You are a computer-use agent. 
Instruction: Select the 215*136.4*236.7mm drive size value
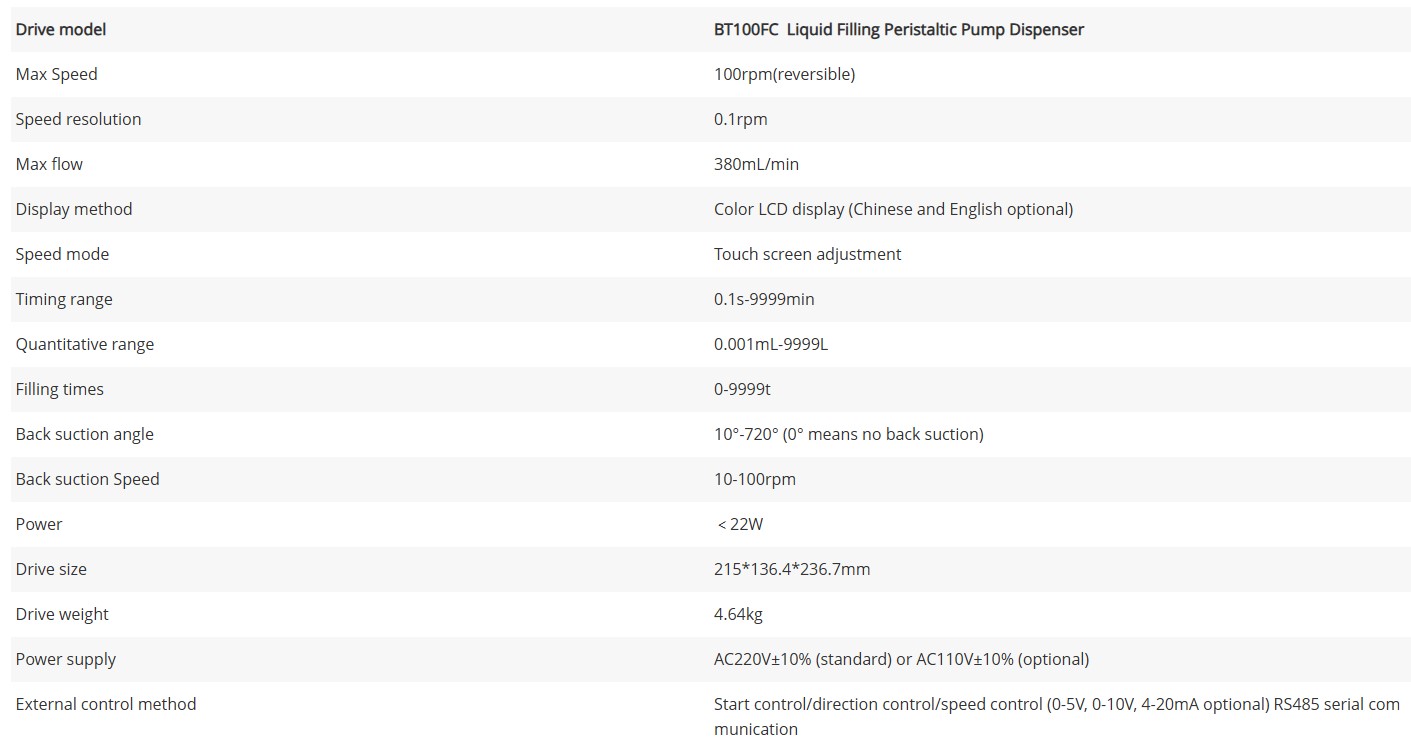(792, 569)
